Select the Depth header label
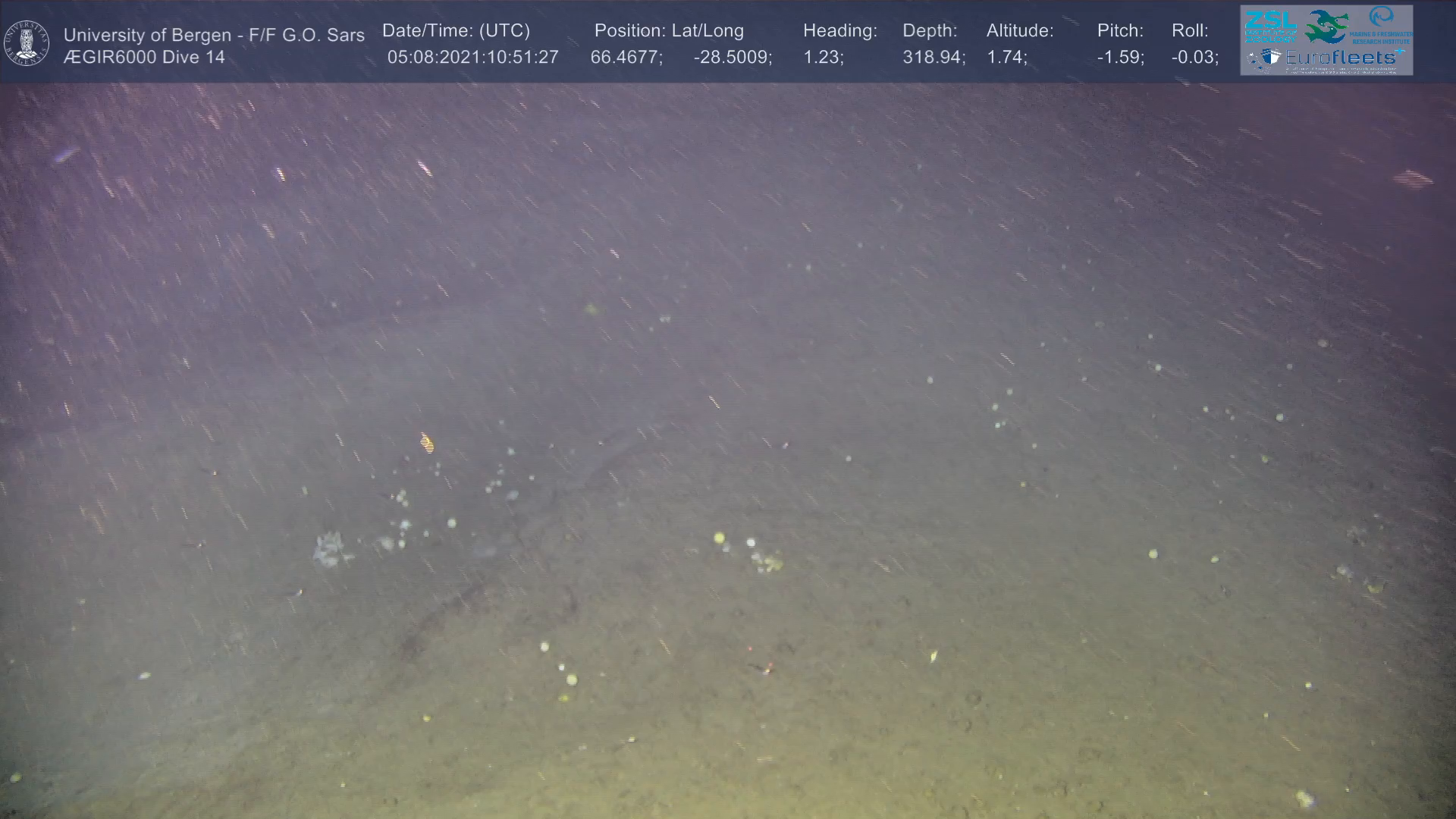 click(x=930, y=31)
